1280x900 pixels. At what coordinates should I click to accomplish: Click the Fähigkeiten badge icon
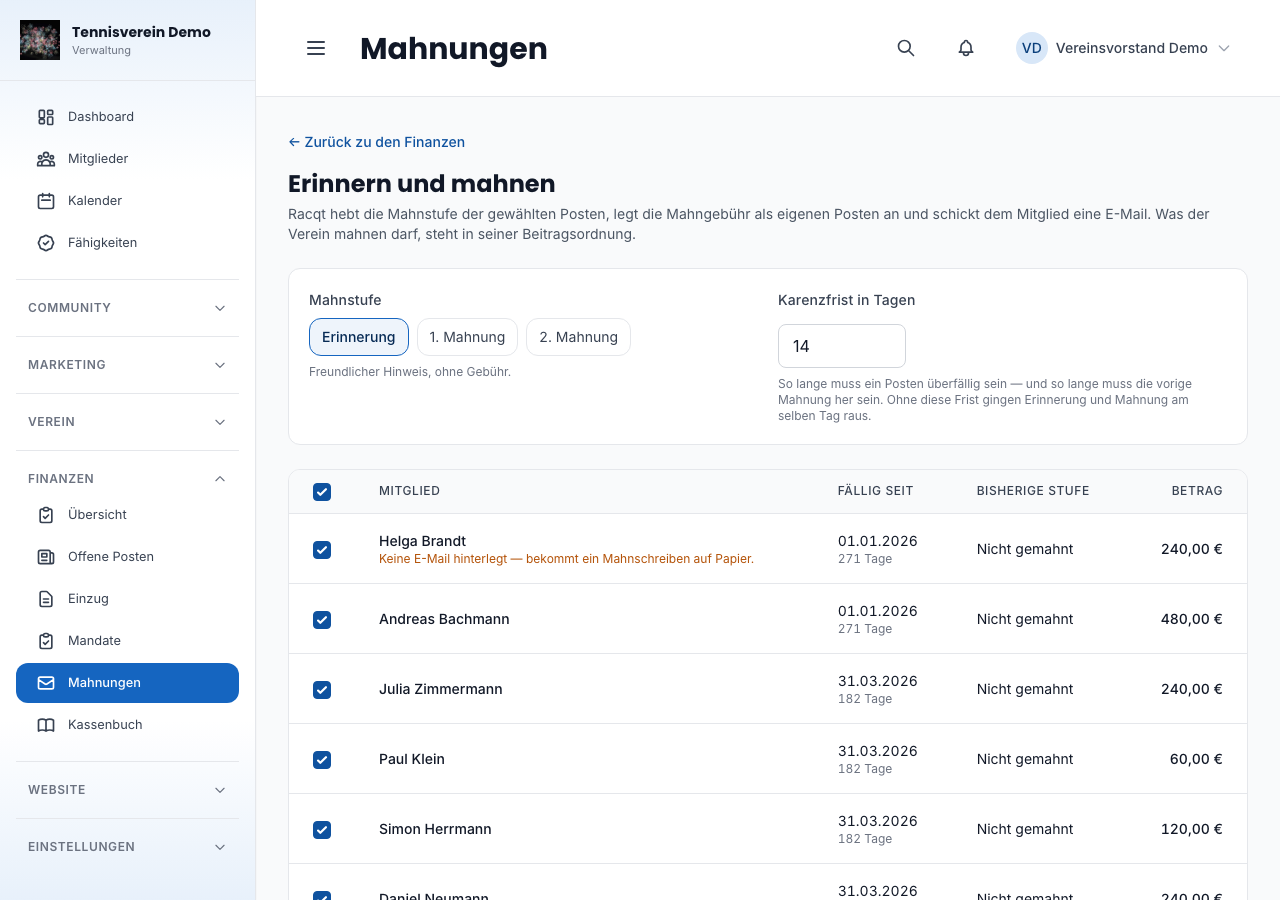tap(46, 243)
